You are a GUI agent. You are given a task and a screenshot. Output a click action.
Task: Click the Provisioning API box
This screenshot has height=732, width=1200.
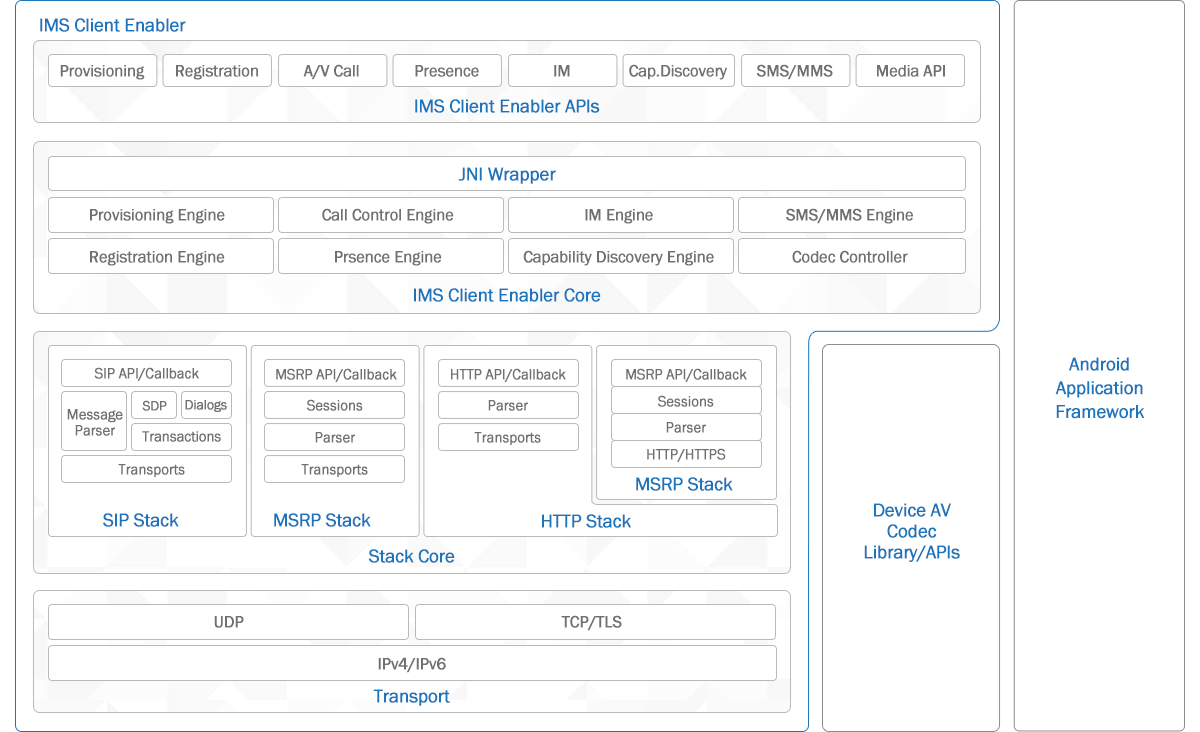click(102, 71)
